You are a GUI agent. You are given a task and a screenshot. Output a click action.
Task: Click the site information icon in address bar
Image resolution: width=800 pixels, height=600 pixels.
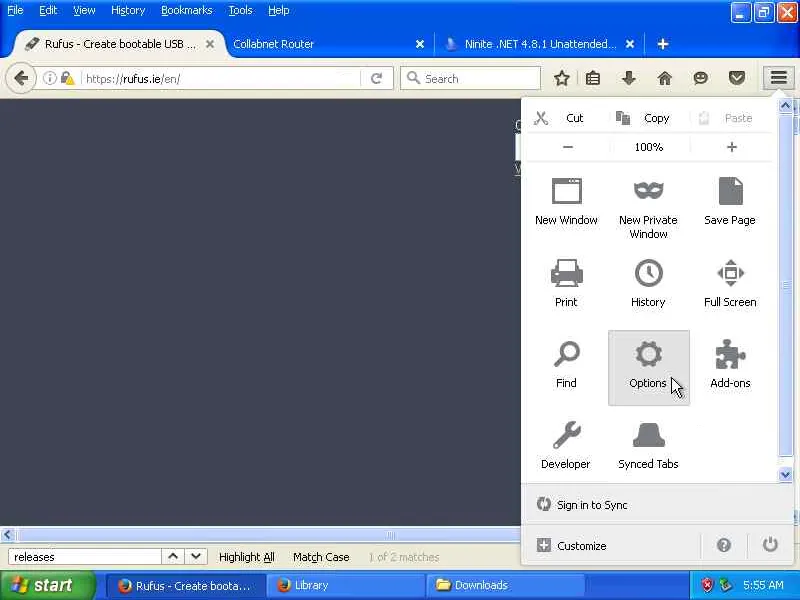[49, 79]
